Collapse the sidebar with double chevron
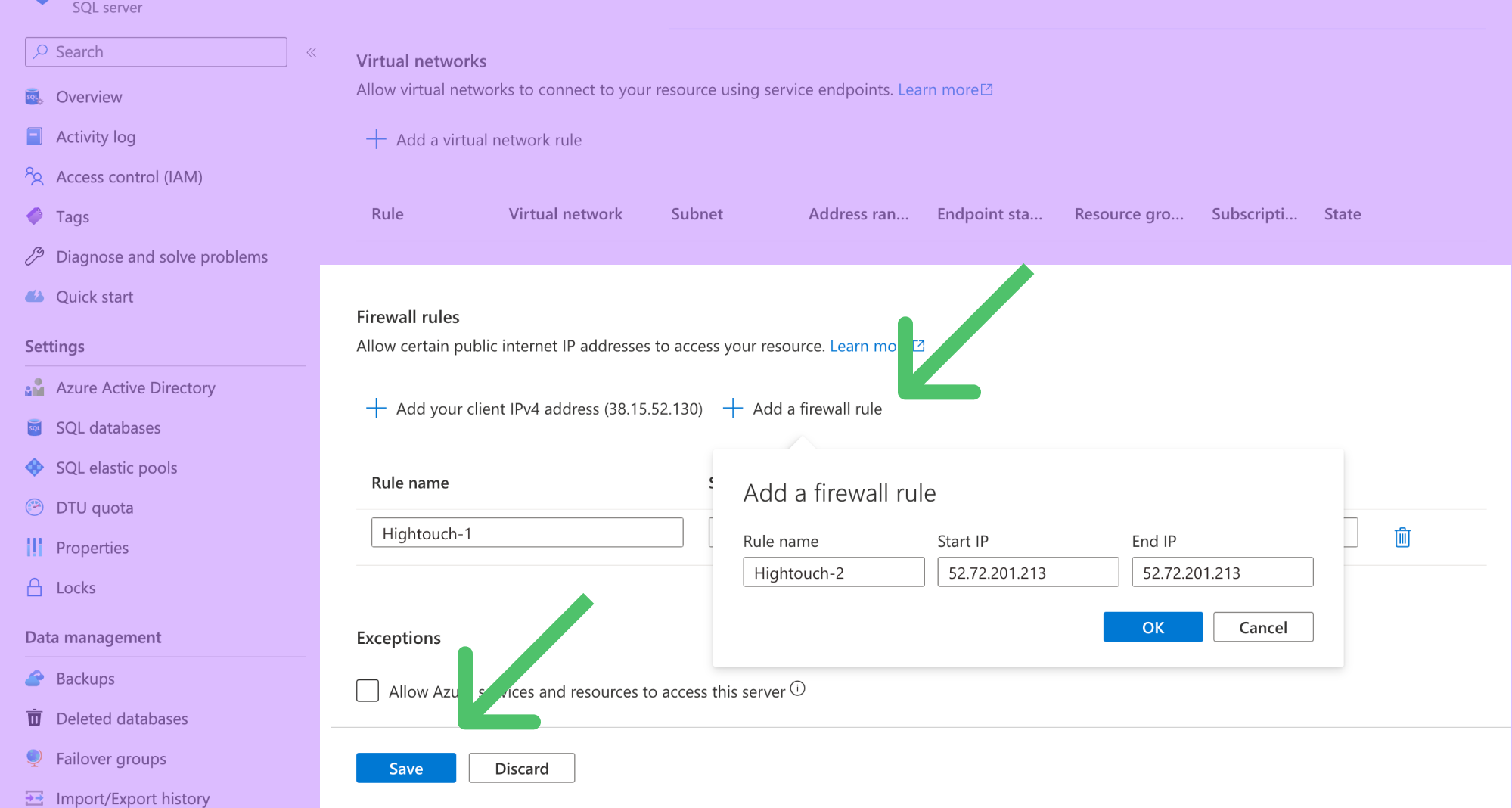This screenshot has height=808, width=1512. [312, 52]
